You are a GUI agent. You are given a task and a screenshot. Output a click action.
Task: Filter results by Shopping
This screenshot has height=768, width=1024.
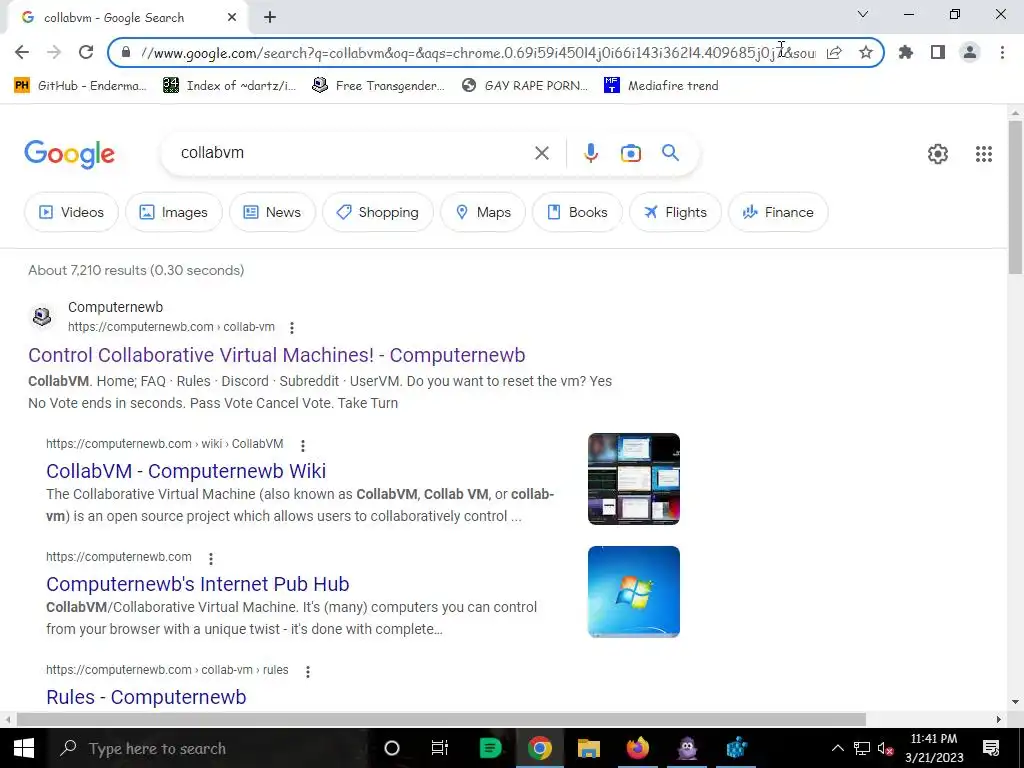point(377,212)
